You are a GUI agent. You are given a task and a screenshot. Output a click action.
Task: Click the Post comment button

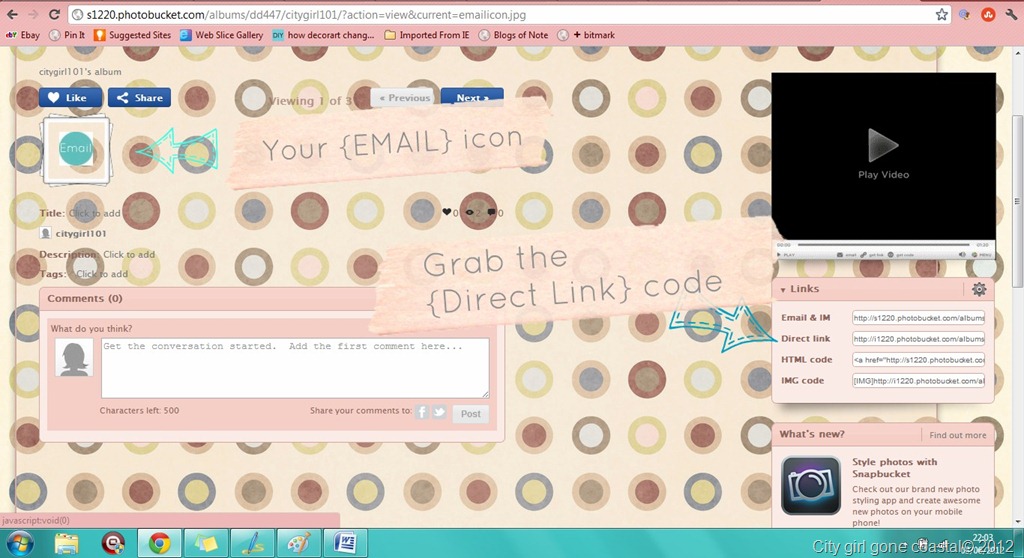click(470, 414)
